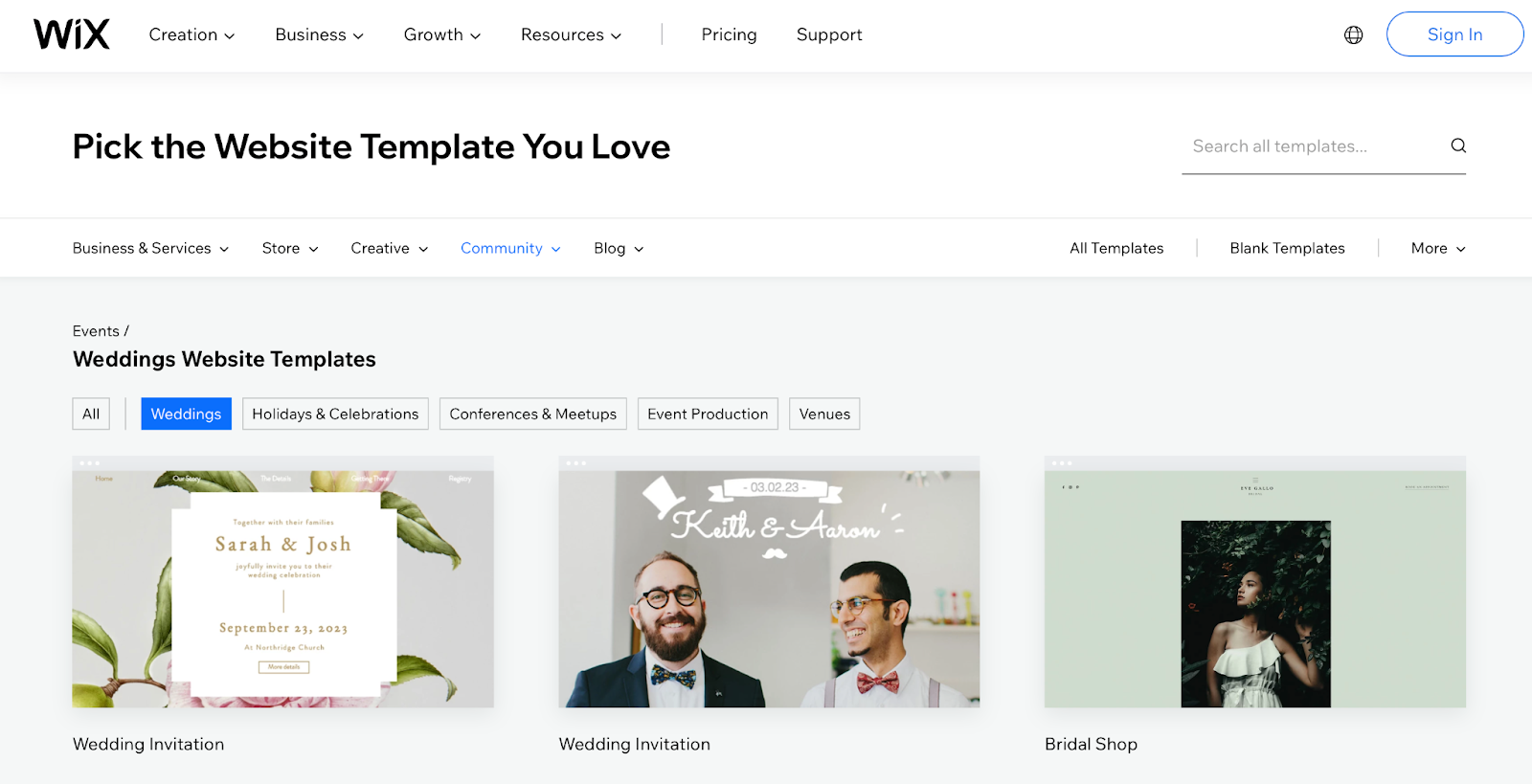1532x784 pixels.
Task: Open the language globe icon
Action: point(1353,34)
